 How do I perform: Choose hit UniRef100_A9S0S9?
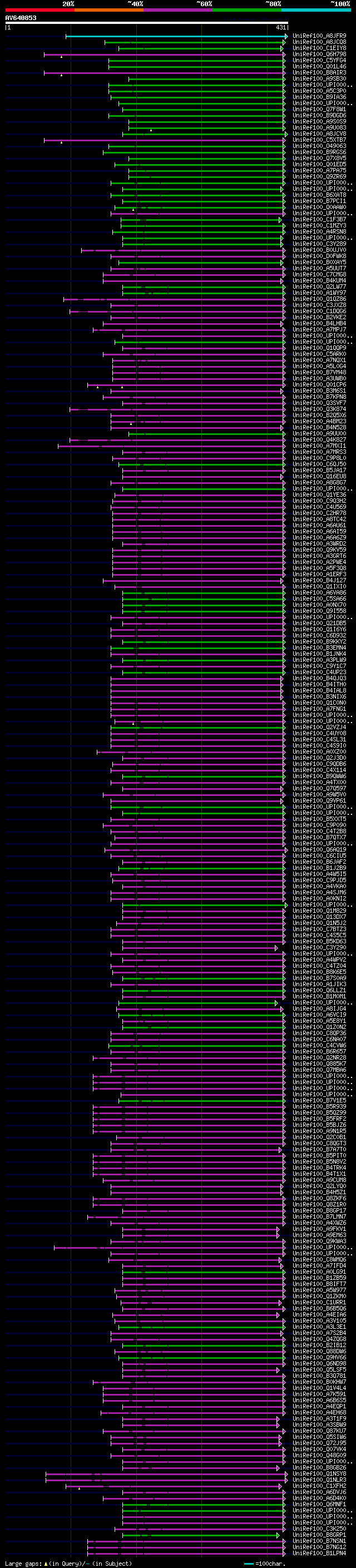[319, 122]
